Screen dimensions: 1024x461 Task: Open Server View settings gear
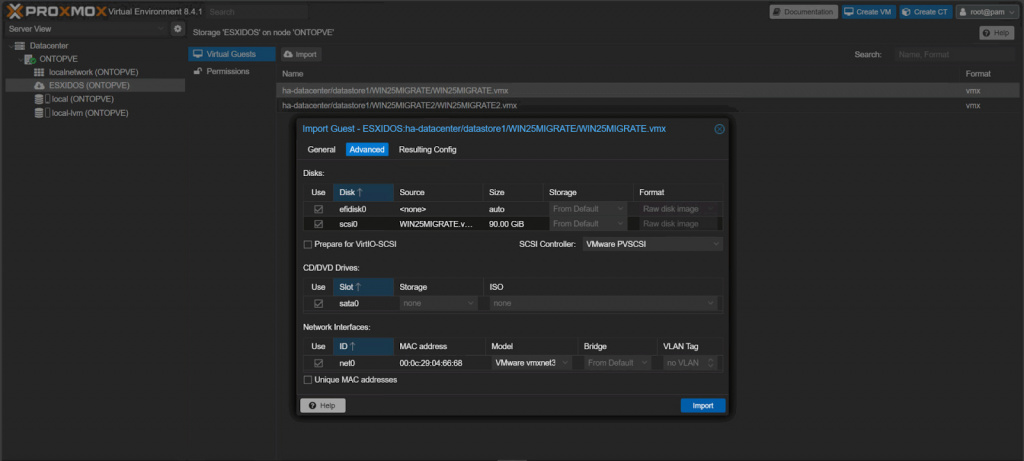tap(178, 29)
